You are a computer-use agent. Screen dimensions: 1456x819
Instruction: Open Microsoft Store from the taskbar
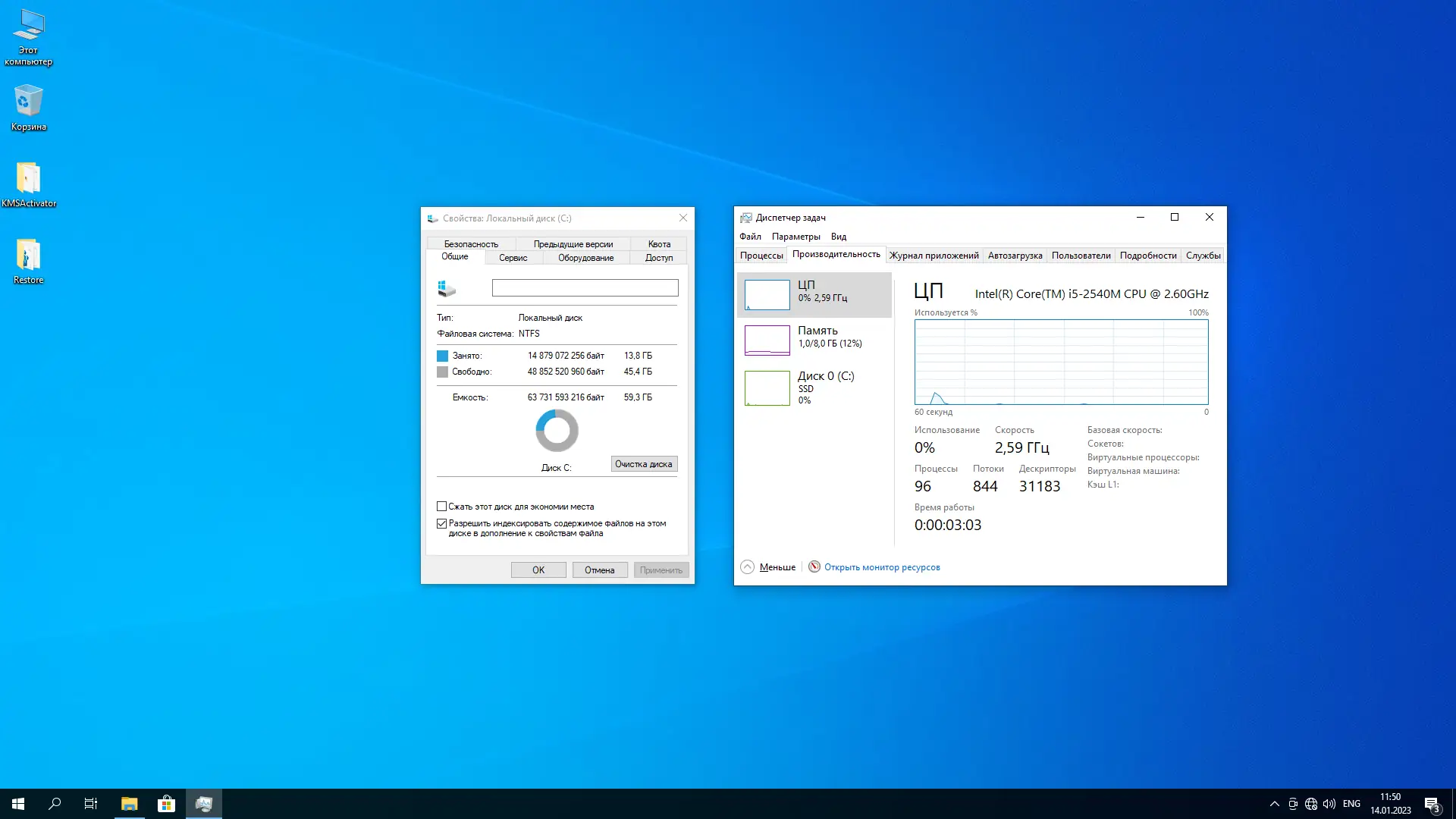(x=166, y=804)
